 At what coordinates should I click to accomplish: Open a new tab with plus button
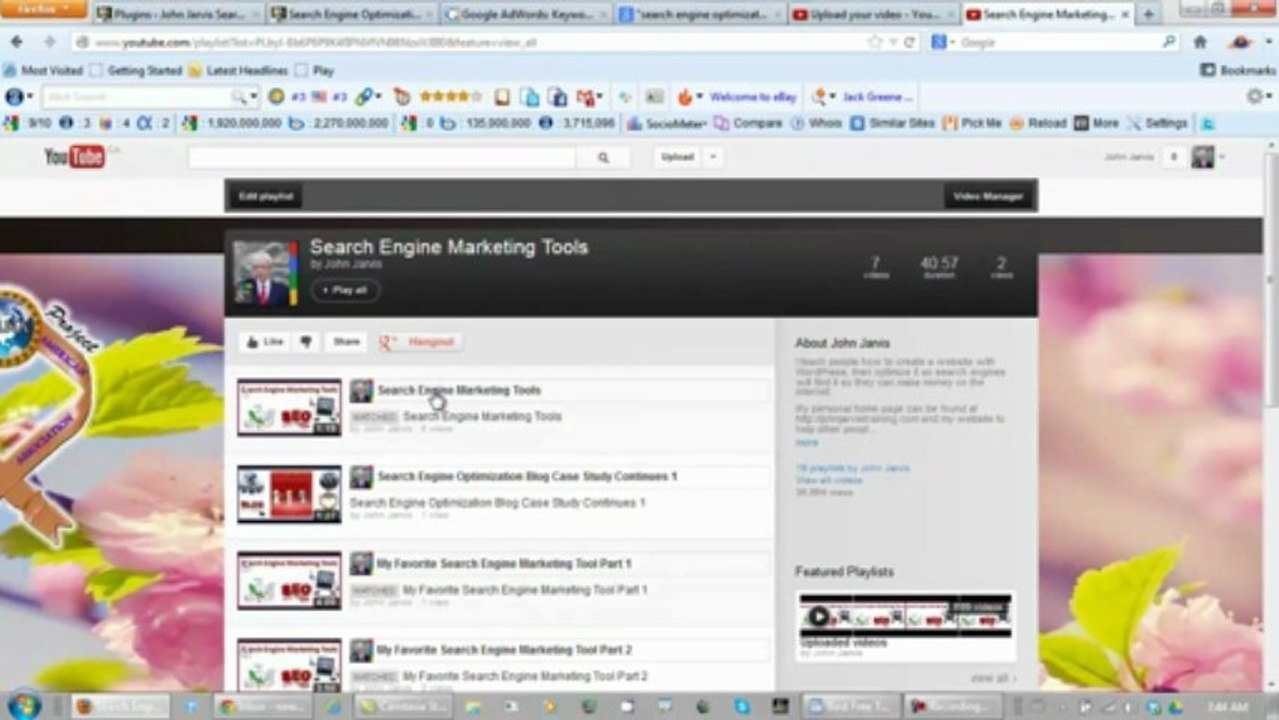point(1148,14)
